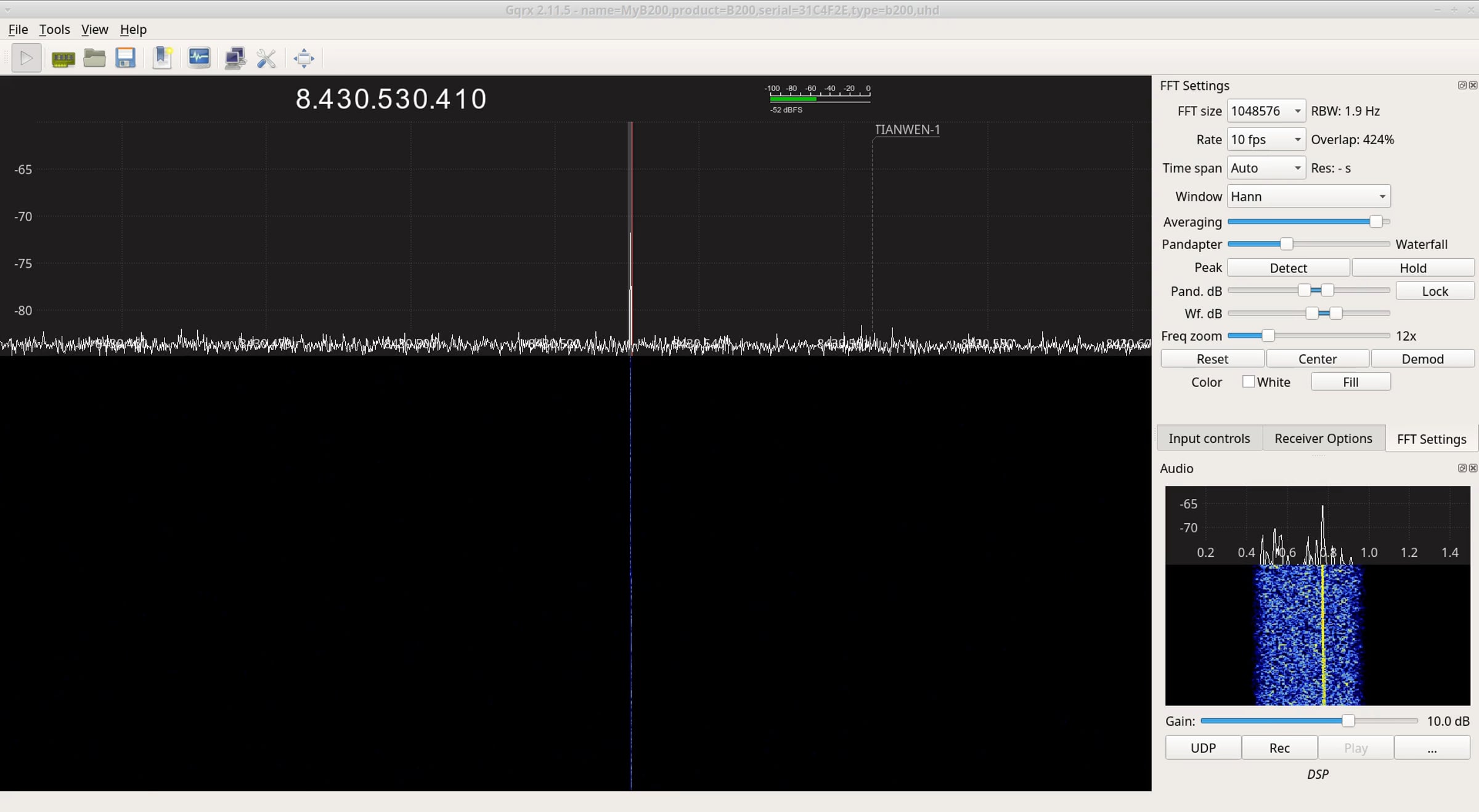Click the Reset zoom button

1212,359
